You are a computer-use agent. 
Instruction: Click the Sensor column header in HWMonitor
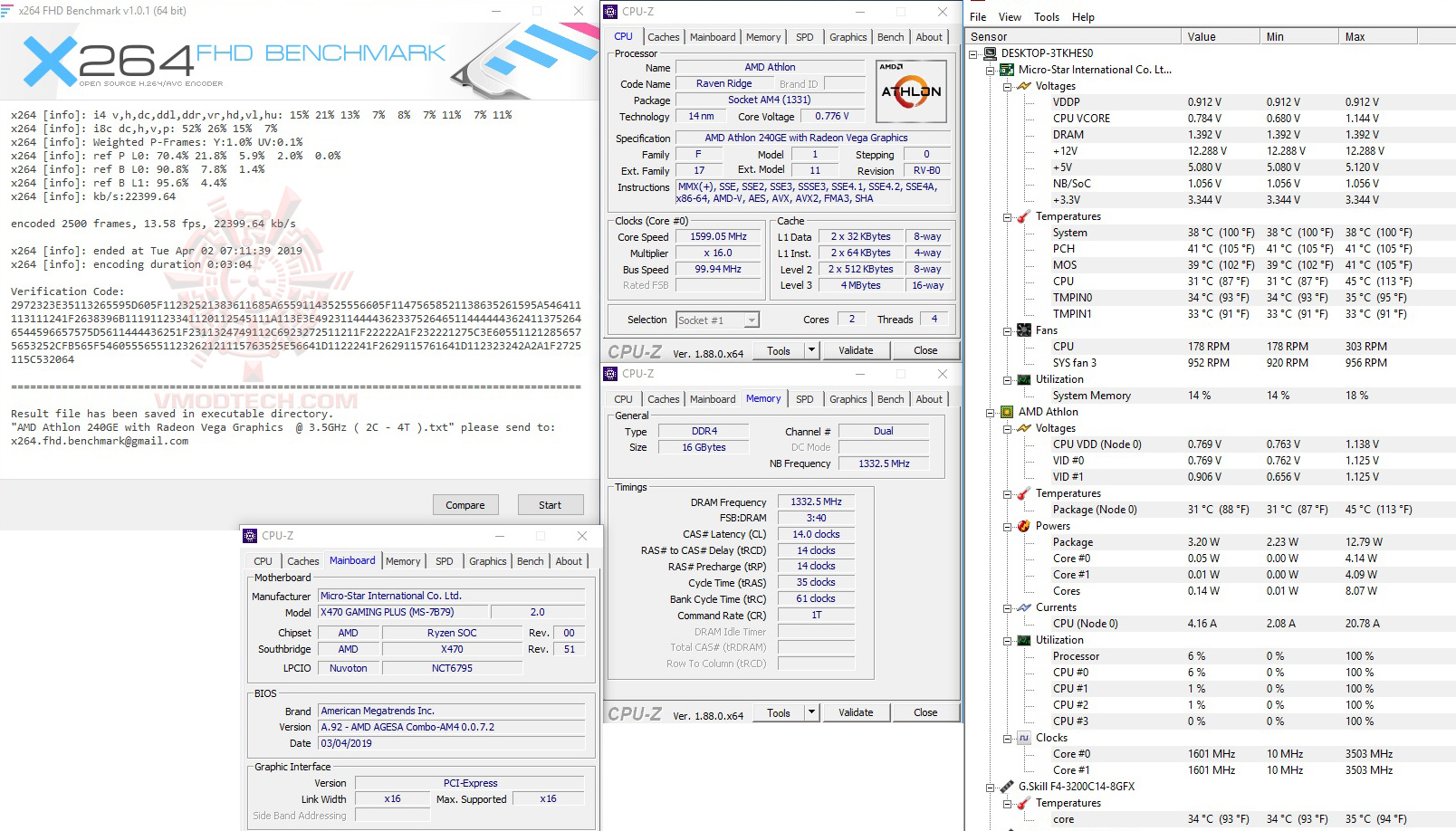(1074, 37)
